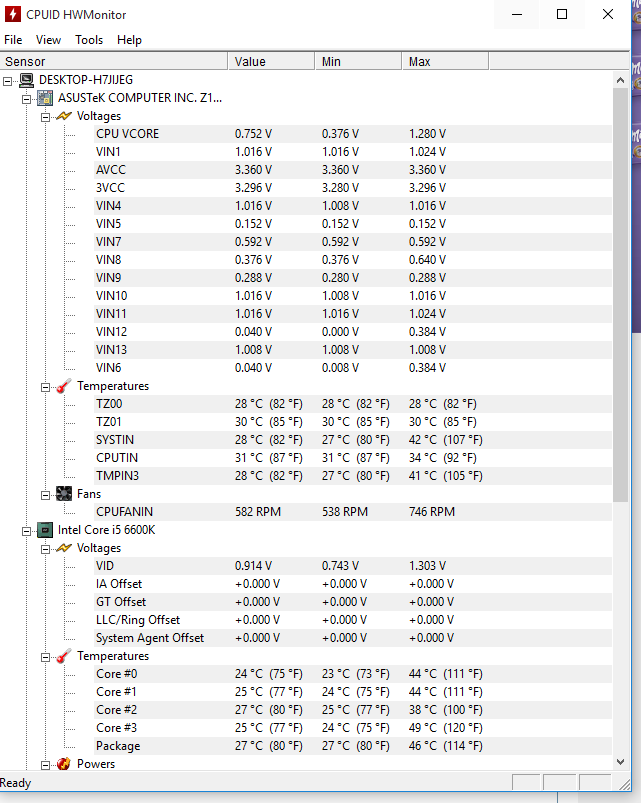Click the CPU Voltages zigzag icon

[x=64, y=548]
